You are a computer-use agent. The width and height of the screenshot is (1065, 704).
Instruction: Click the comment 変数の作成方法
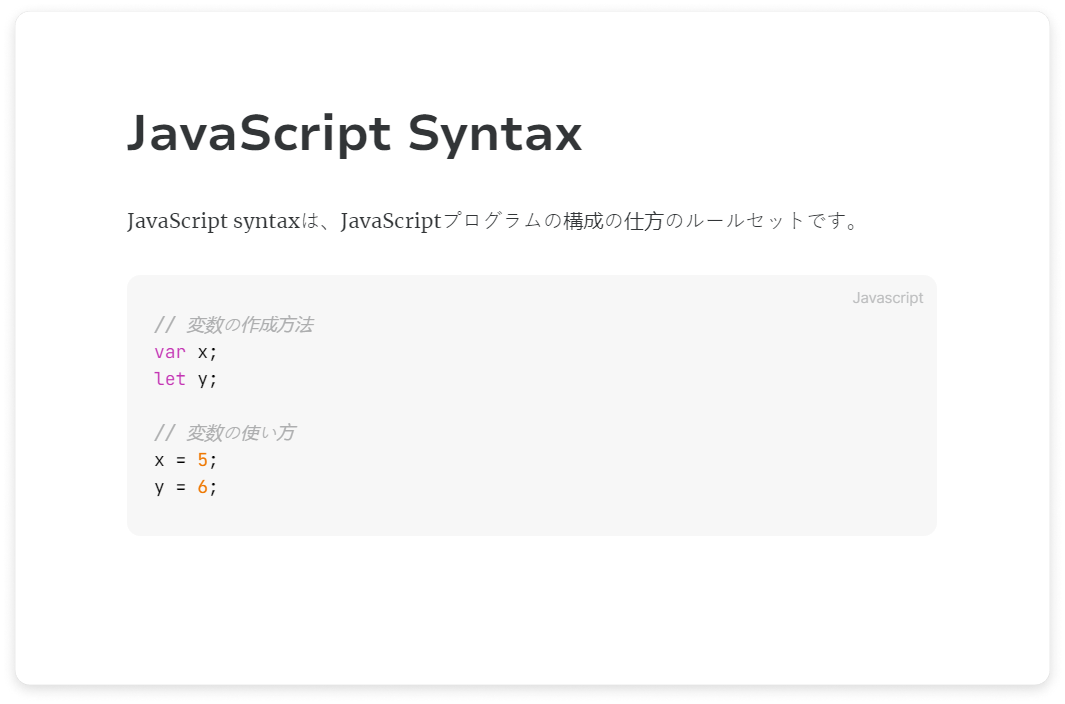234,325
